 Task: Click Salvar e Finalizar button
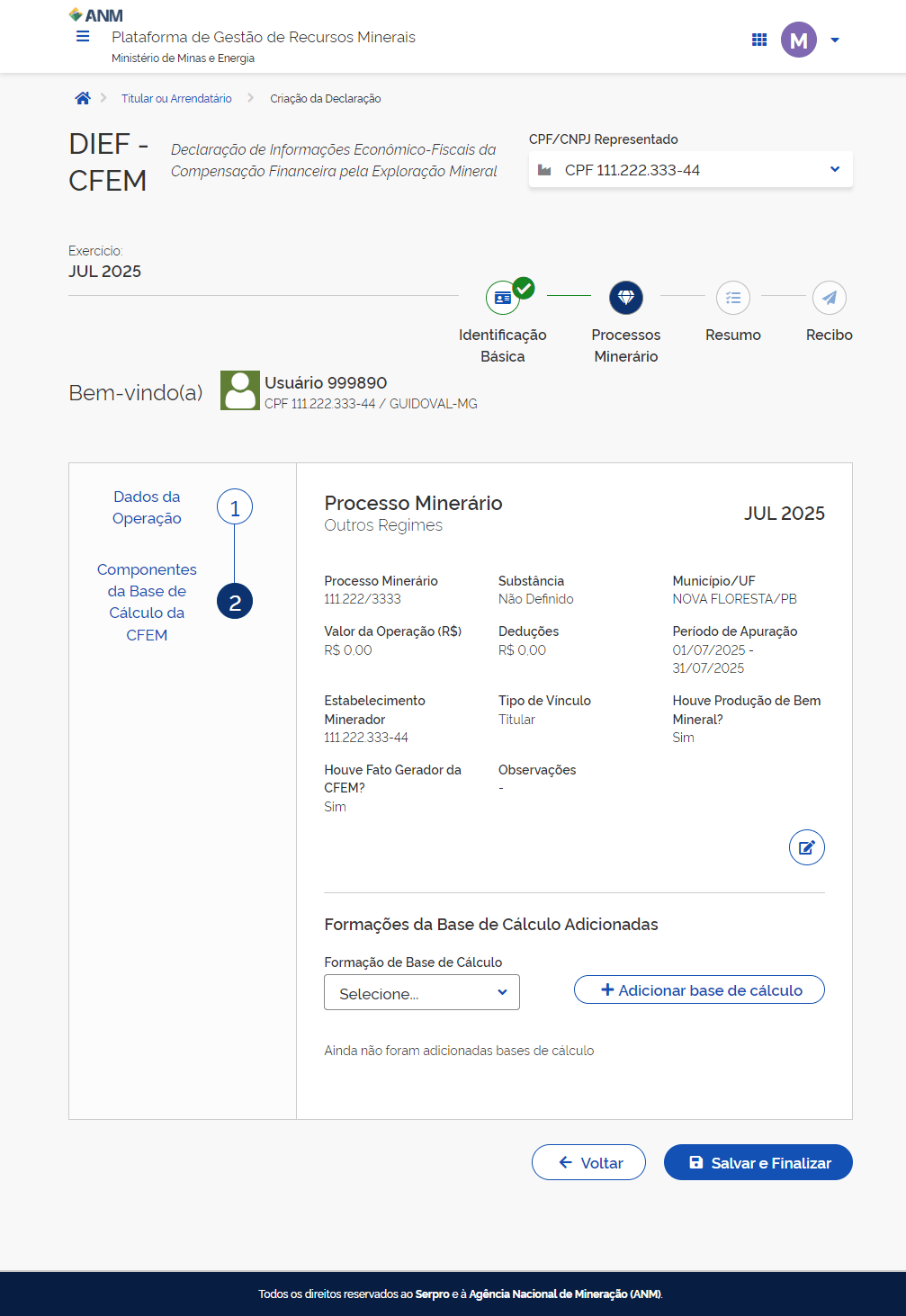tap(758, 1162)
